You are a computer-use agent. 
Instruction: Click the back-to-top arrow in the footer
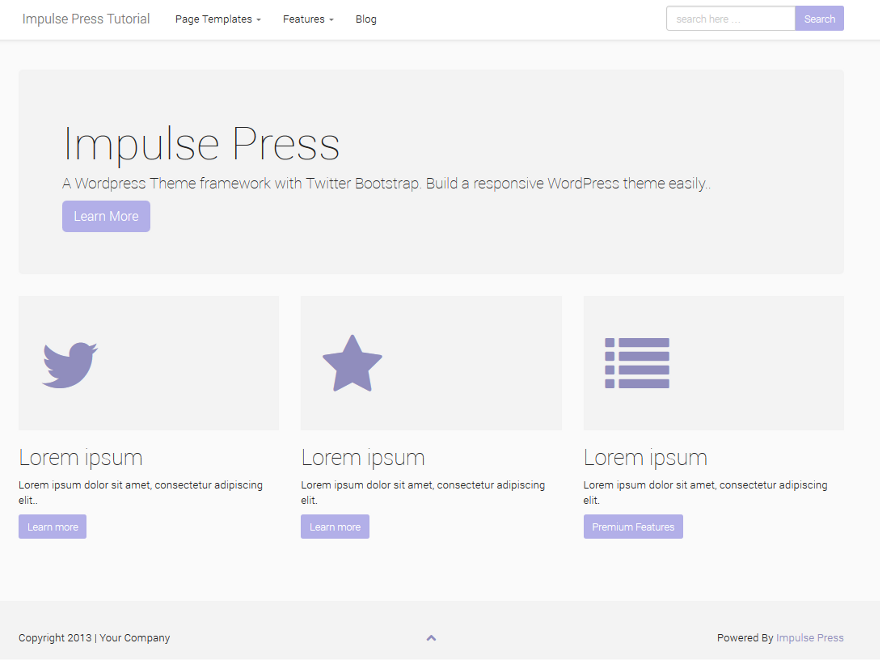point(431,637)
